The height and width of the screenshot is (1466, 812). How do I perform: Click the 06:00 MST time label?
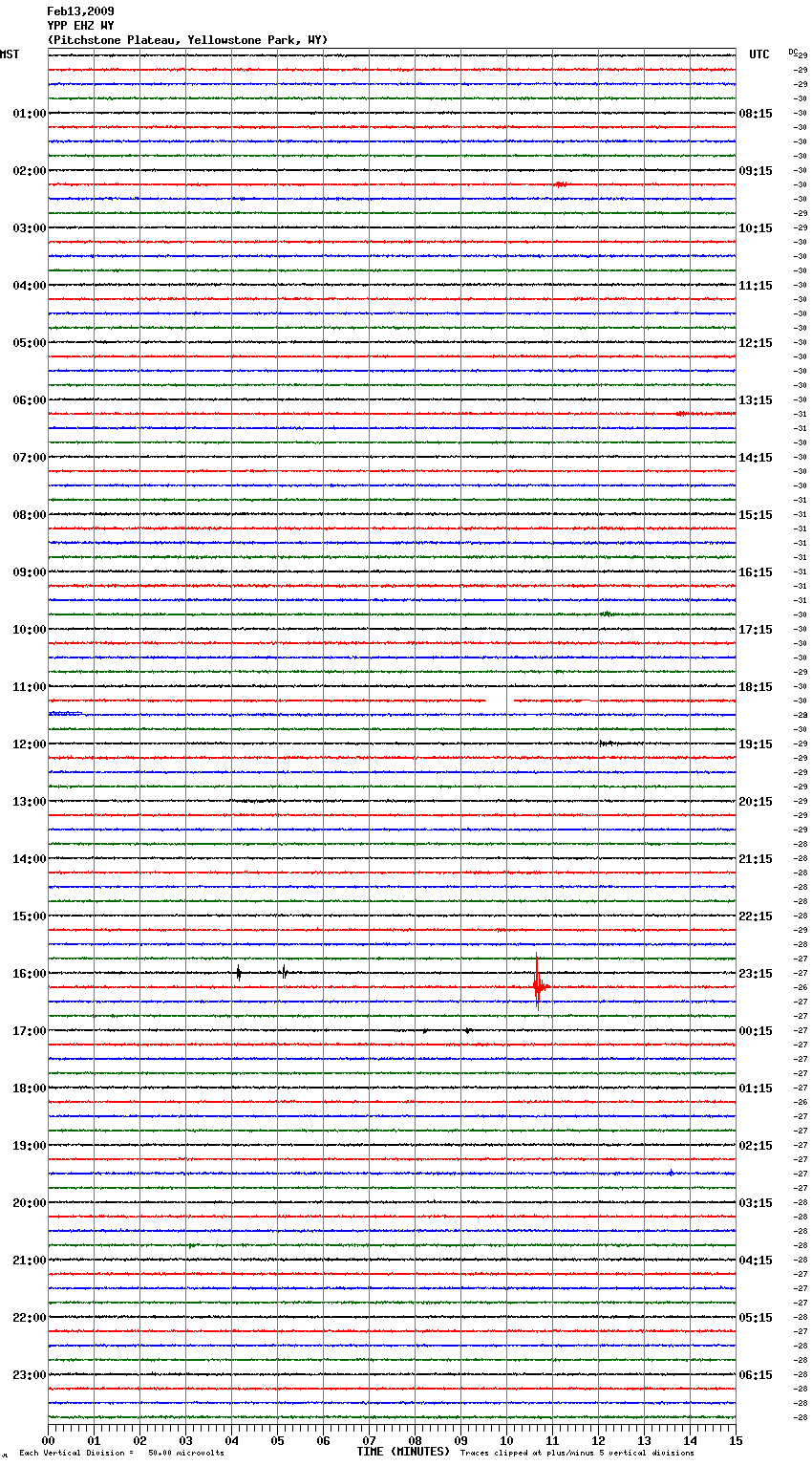pyautogui.click(x=30, y=400)
